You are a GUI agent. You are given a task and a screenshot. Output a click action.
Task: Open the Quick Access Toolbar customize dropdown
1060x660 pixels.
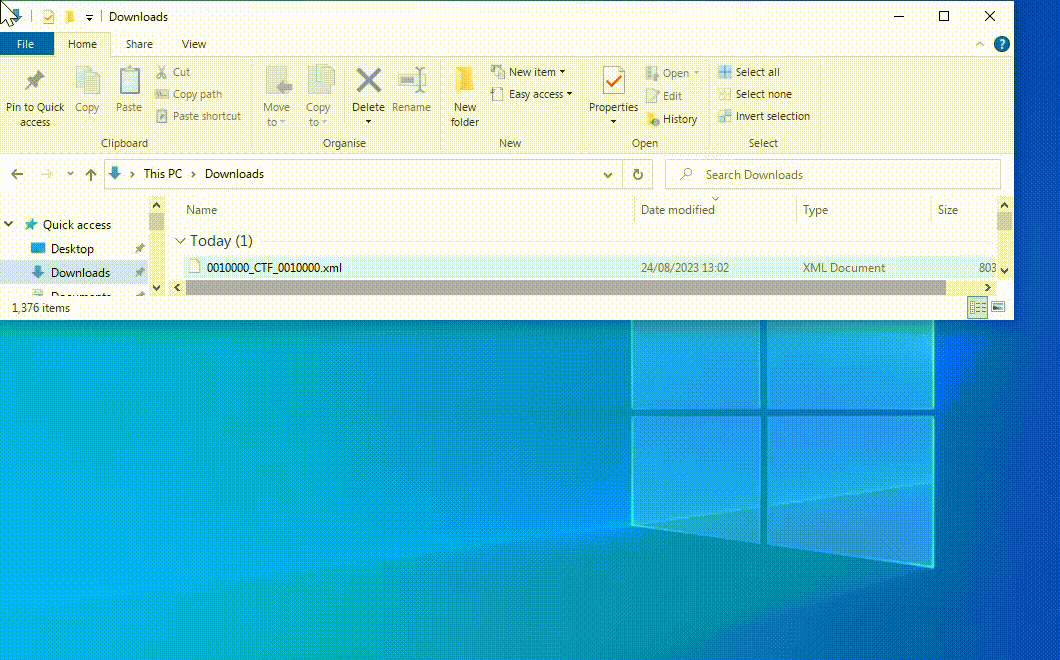(x=89, y=18)
